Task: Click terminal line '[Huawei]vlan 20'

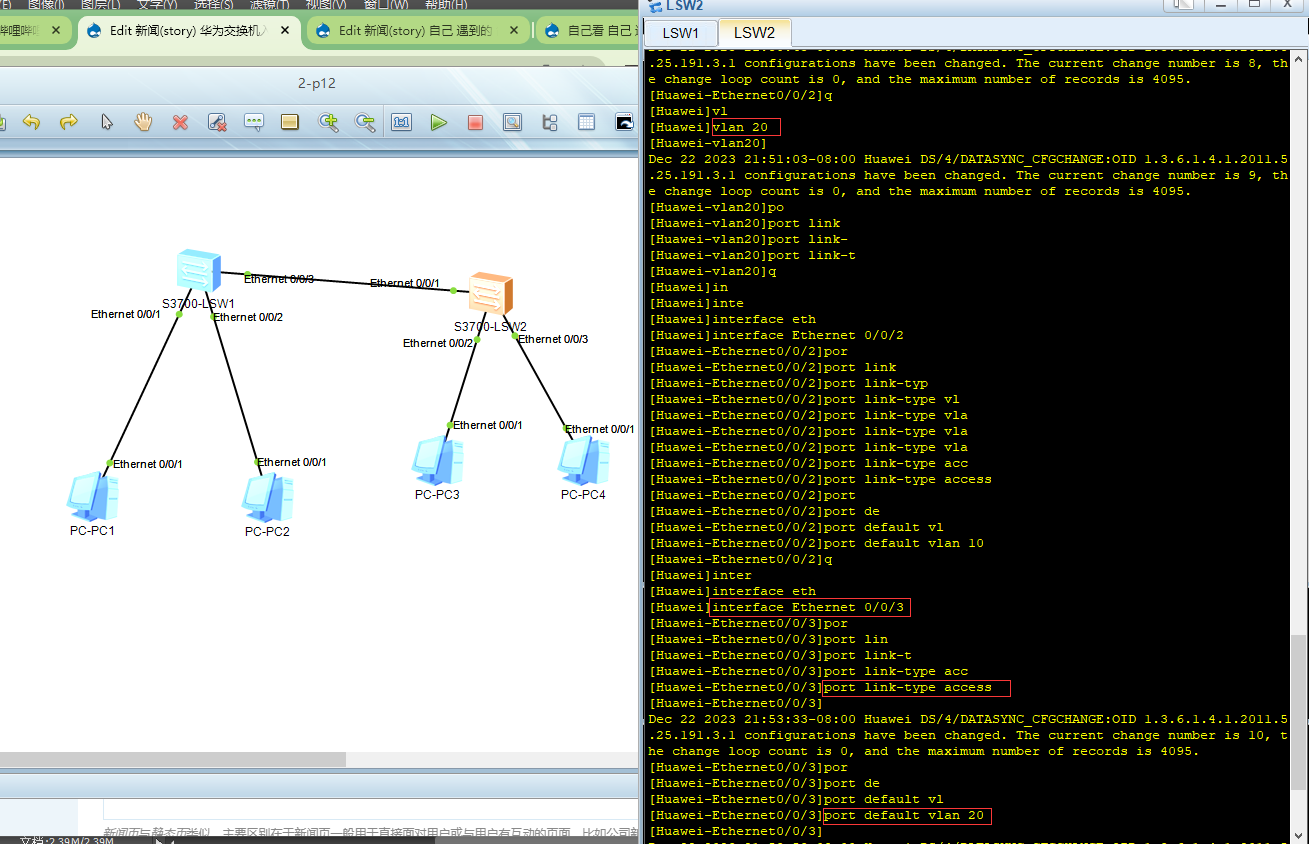Action: pyautogui.click(x=709, y=127)
